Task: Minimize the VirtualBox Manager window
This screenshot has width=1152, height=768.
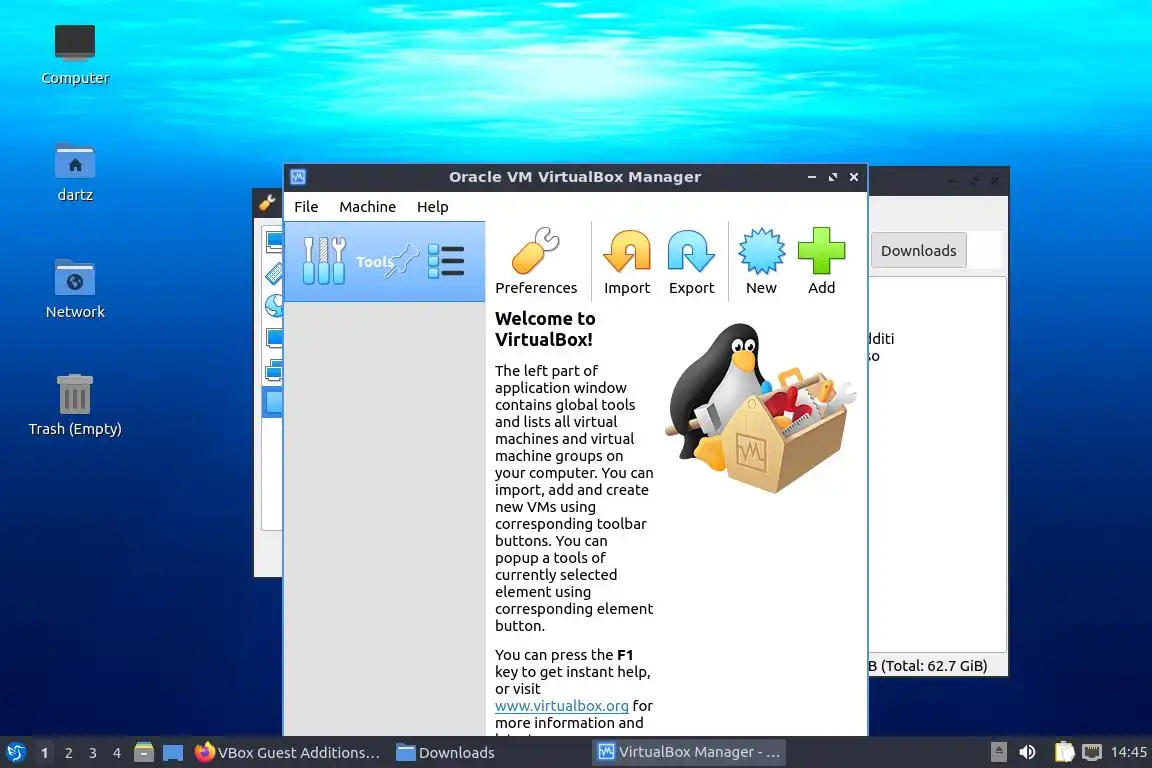Action: coord(812,177)
